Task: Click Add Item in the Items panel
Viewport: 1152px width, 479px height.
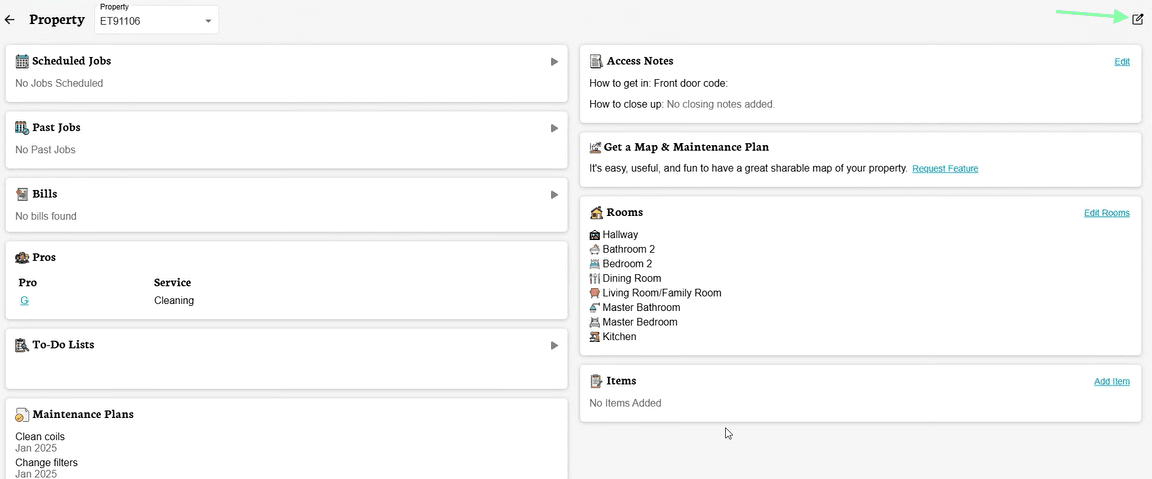Action: coord(1111,382)
